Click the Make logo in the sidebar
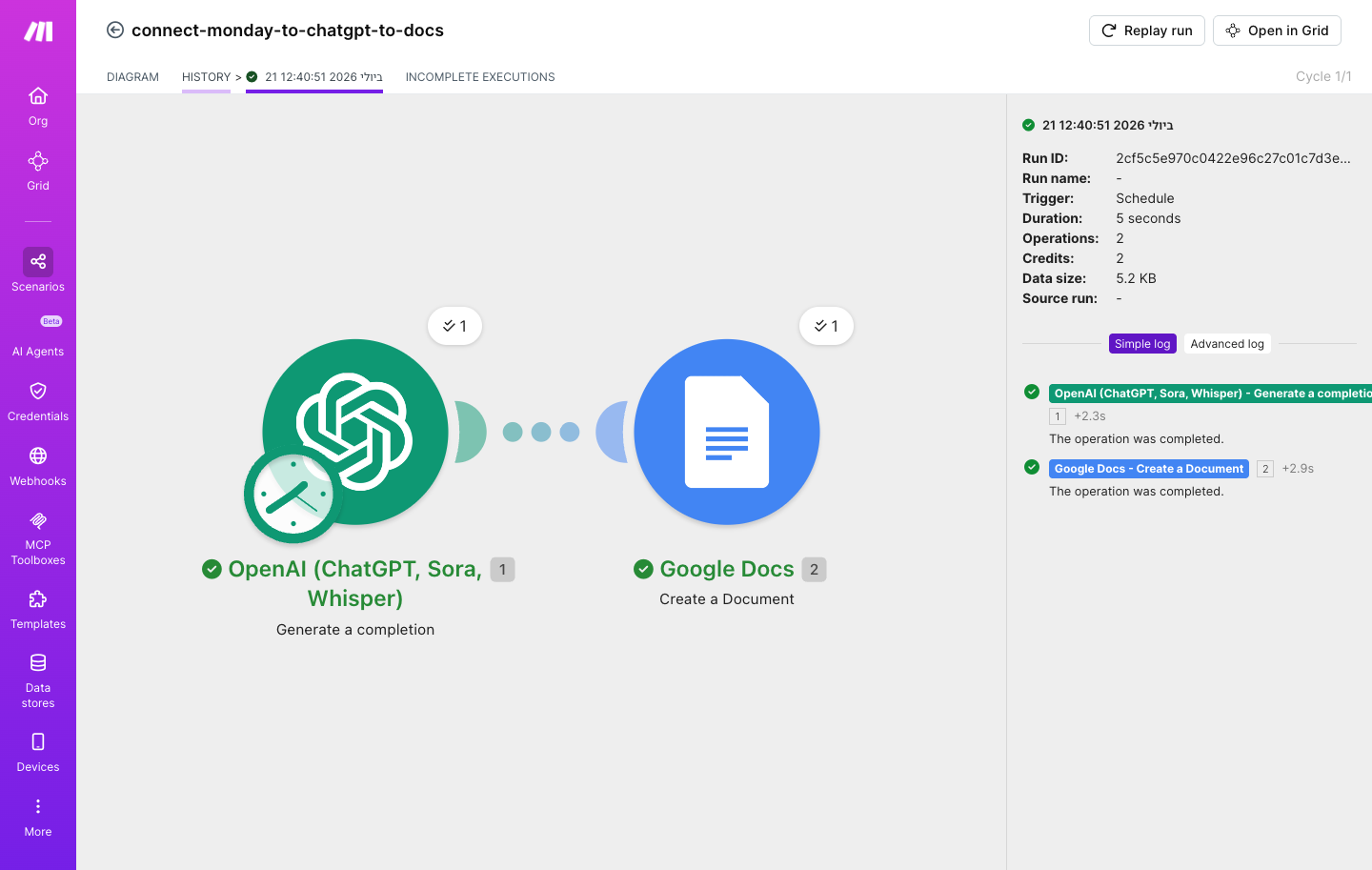 coord(38,31)
